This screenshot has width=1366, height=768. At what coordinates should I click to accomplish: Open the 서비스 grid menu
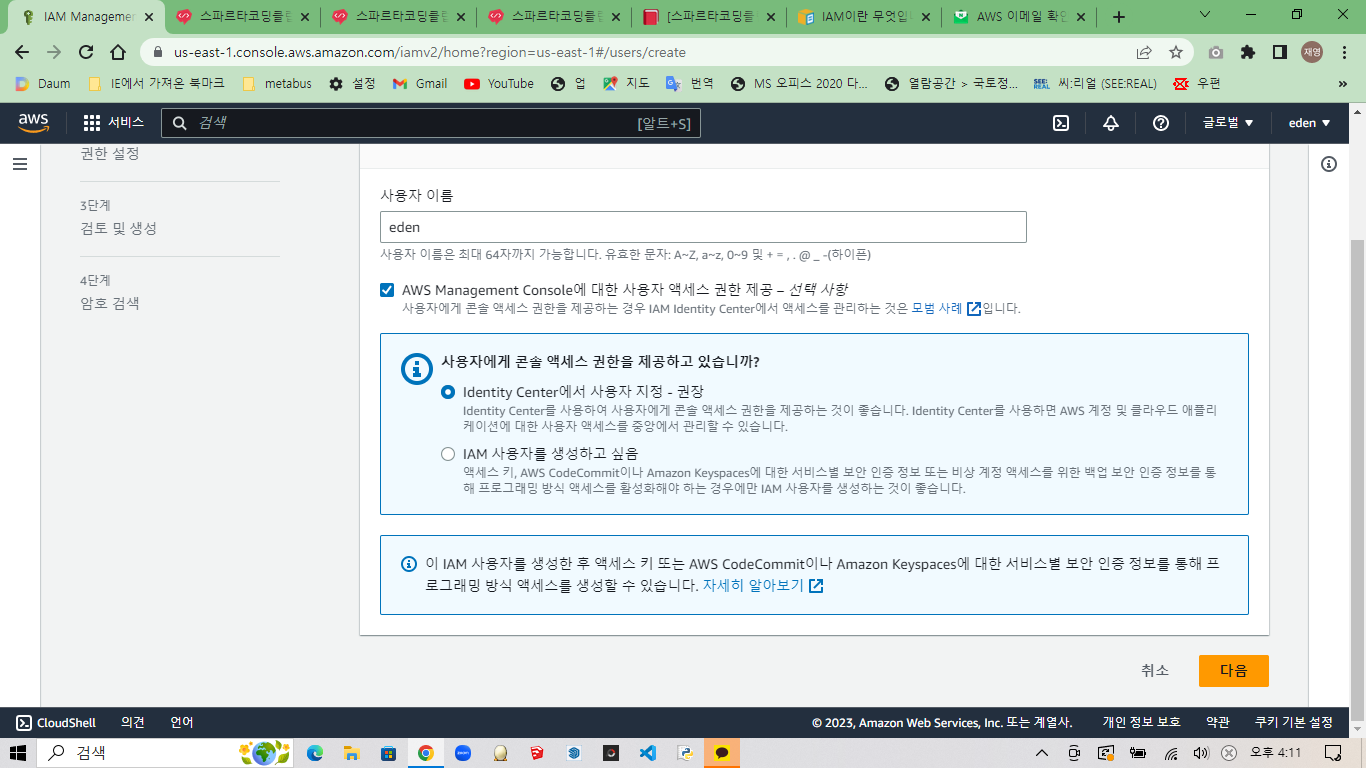pyautogui.click(x=113, y=123)
